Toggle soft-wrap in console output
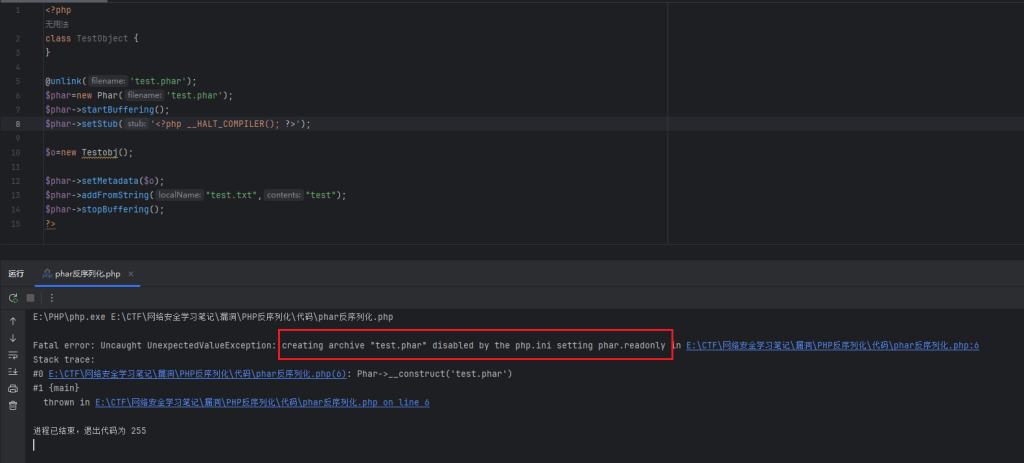This screenshot has width=1024, height=463. [13, 355]
